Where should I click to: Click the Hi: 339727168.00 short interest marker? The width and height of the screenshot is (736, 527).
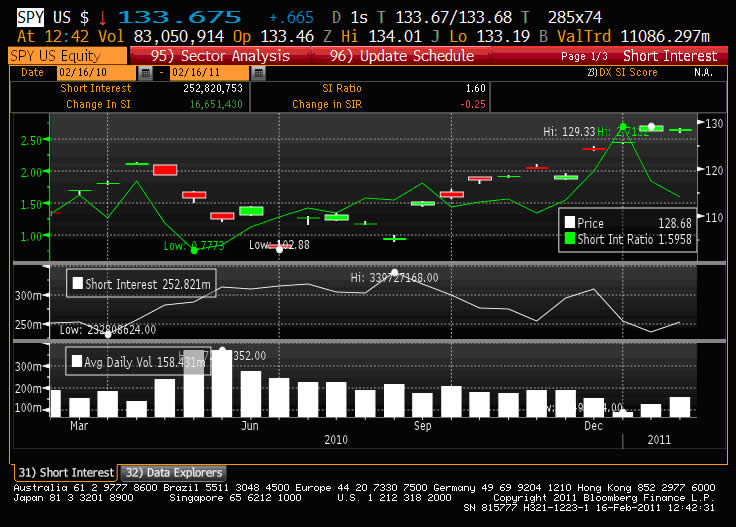coord(394,277)
